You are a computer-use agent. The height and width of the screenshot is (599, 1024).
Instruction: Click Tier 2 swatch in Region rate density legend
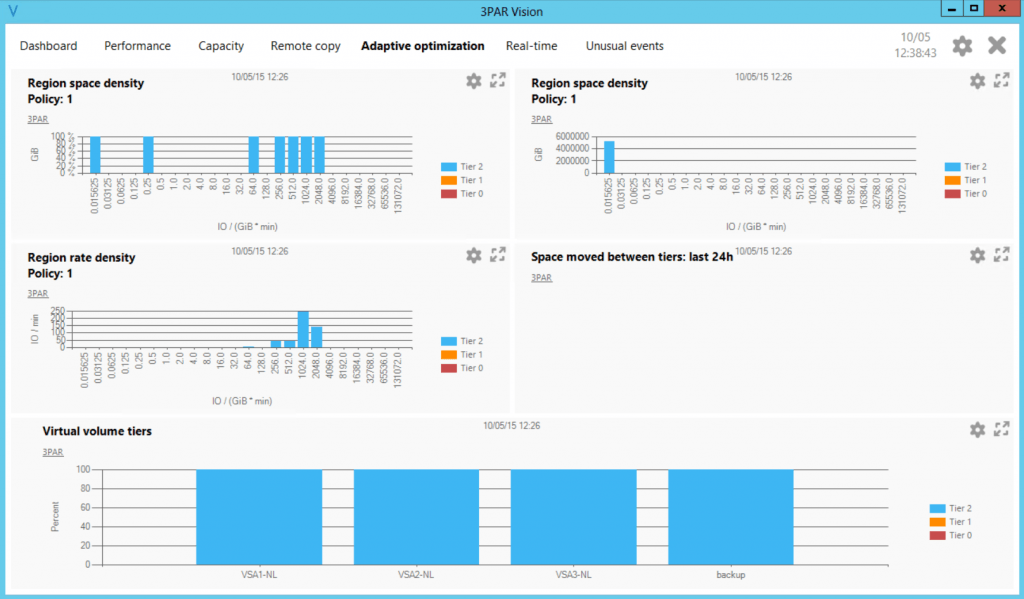coord(449,341)
